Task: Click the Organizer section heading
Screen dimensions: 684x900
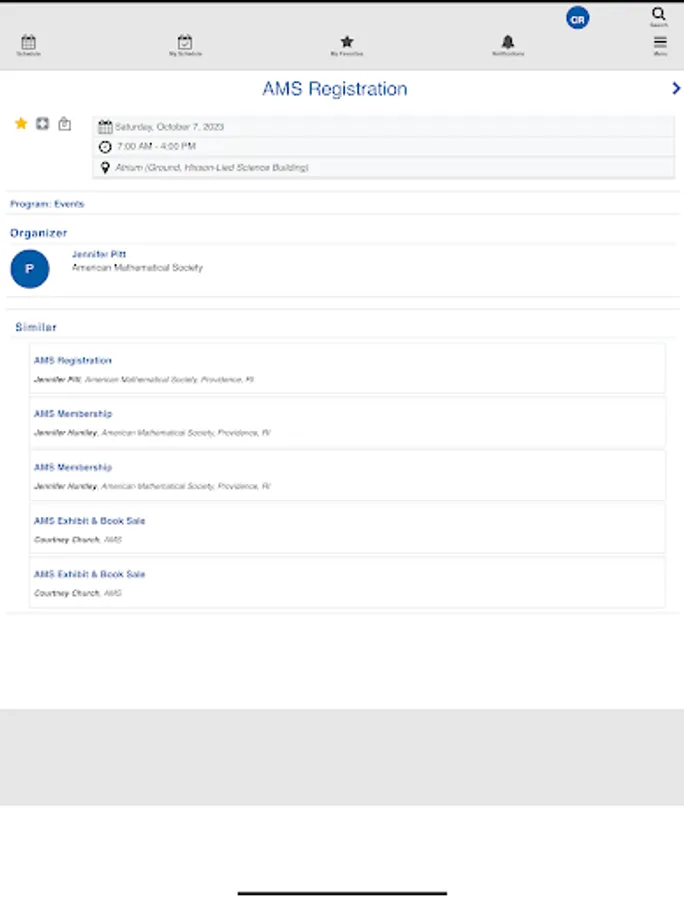Action: 38,233
